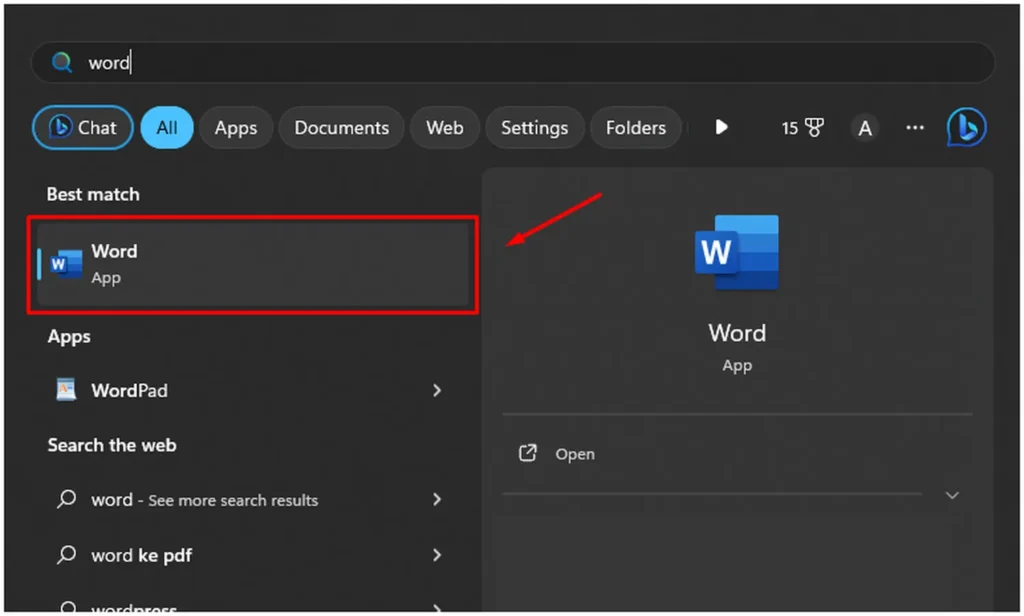Click the large Word logo in preview pane
The width and height of the screenshot is (1024, 616).
(737, 253)
